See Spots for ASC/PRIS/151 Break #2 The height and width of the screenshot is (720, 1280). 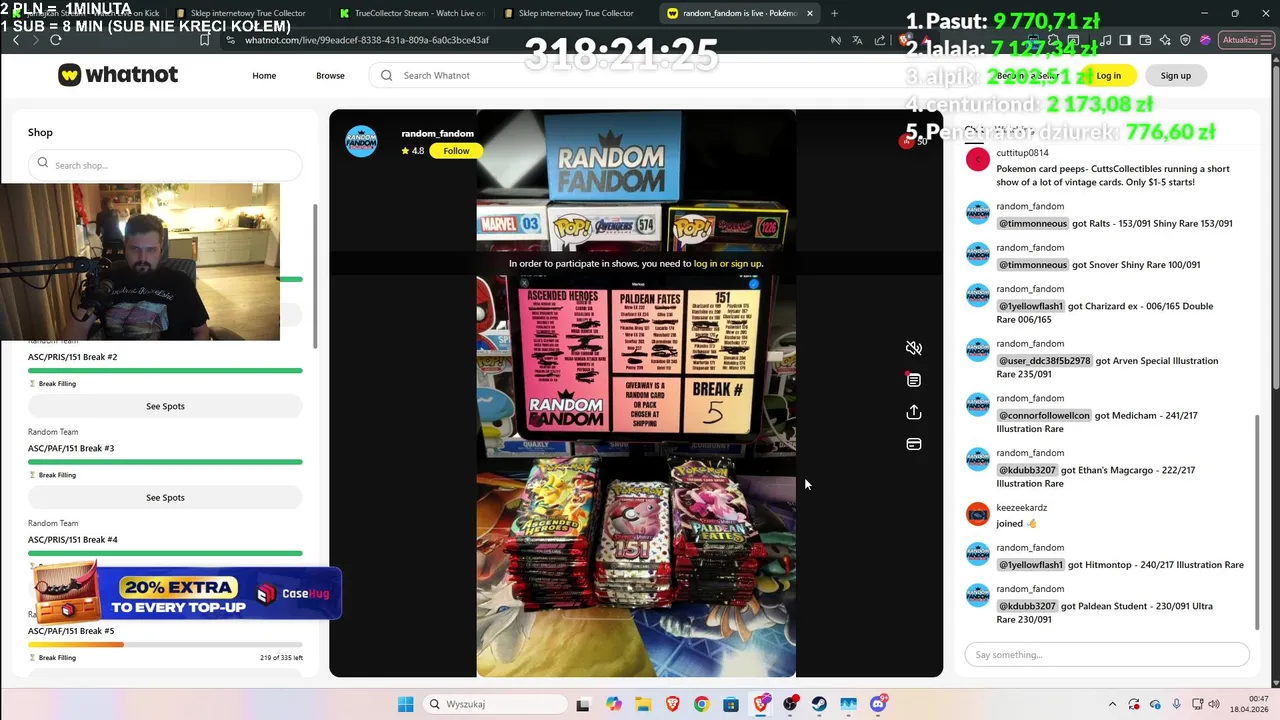tap(165, 406)
